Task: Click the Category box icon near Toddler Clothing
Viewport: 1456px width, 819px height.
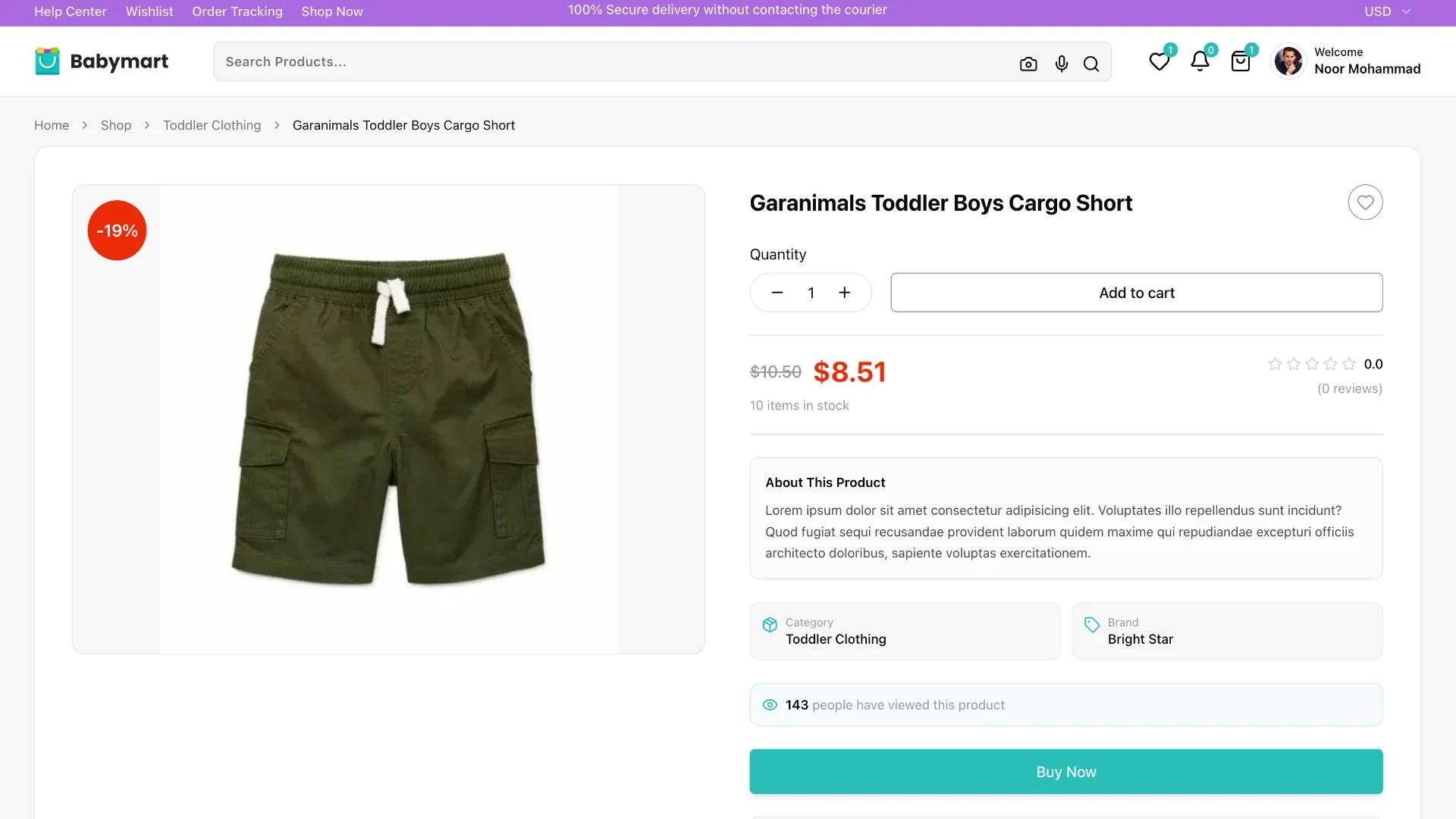Action: [x=770, y=625]
